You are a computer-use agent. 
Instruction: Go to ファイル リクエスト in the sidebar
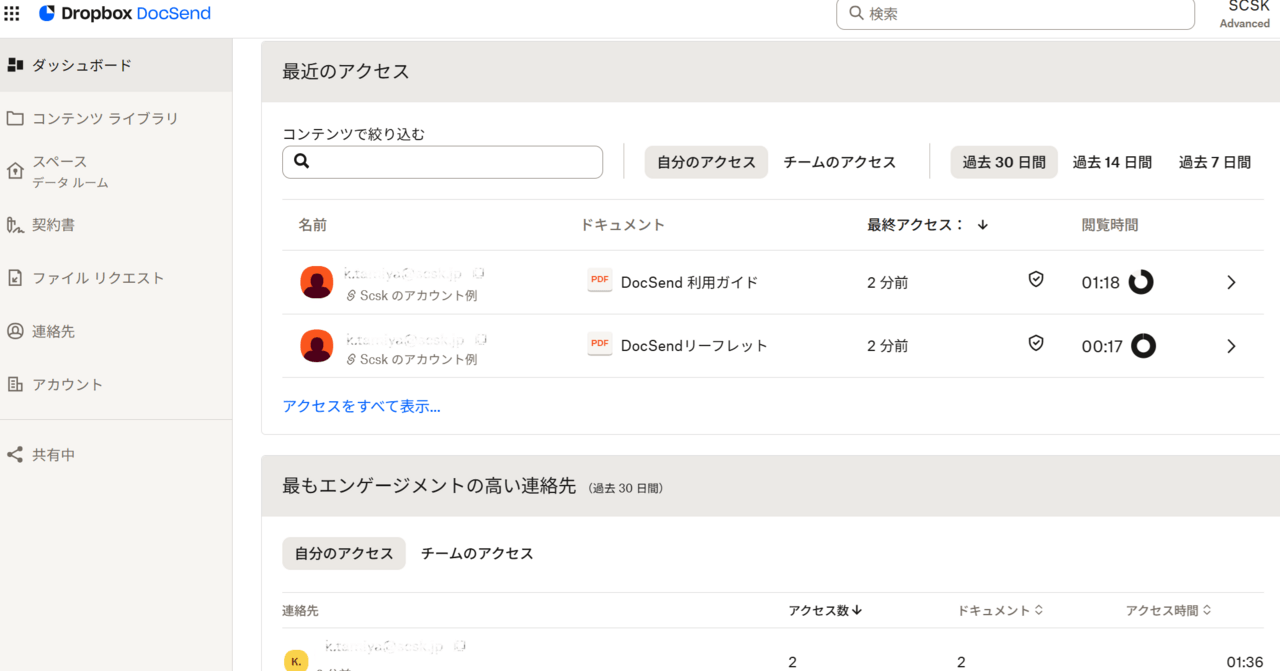[x=98, y=278]
